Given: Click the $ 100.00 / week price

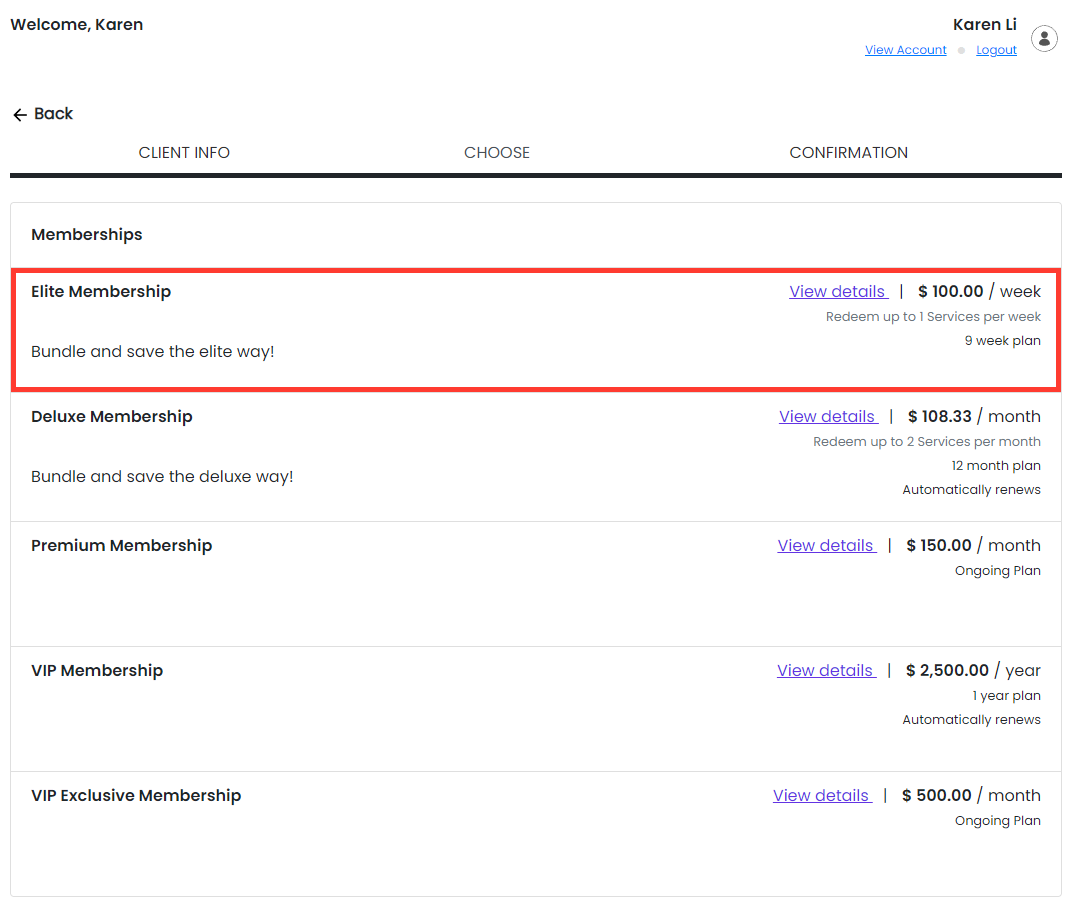Looking at the screenshot, I should coord(979,292).
